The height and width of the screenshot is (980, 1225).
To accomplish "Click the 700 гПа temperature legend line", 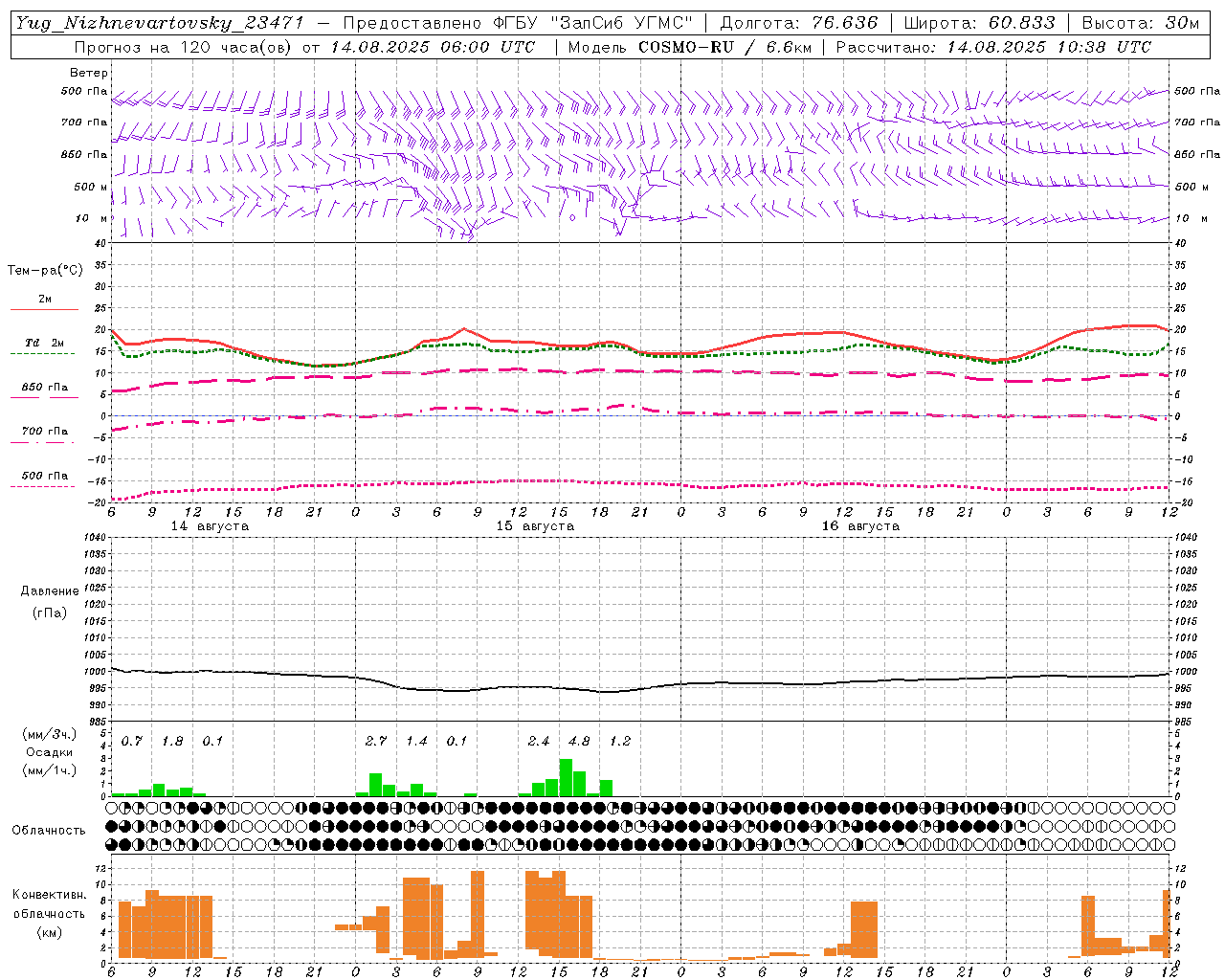I will click(42, 441).
